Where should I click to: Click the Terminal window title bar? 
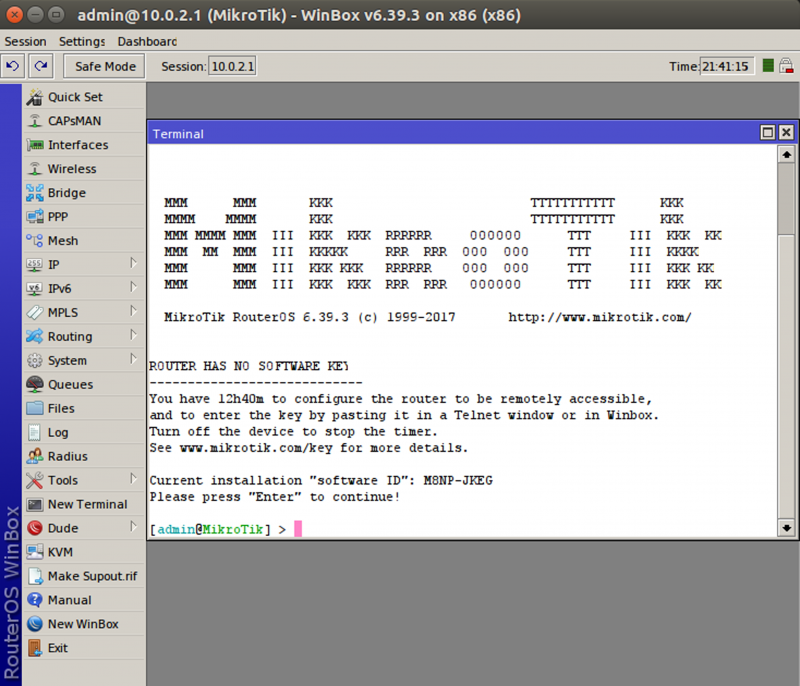(x=454, y=133)
